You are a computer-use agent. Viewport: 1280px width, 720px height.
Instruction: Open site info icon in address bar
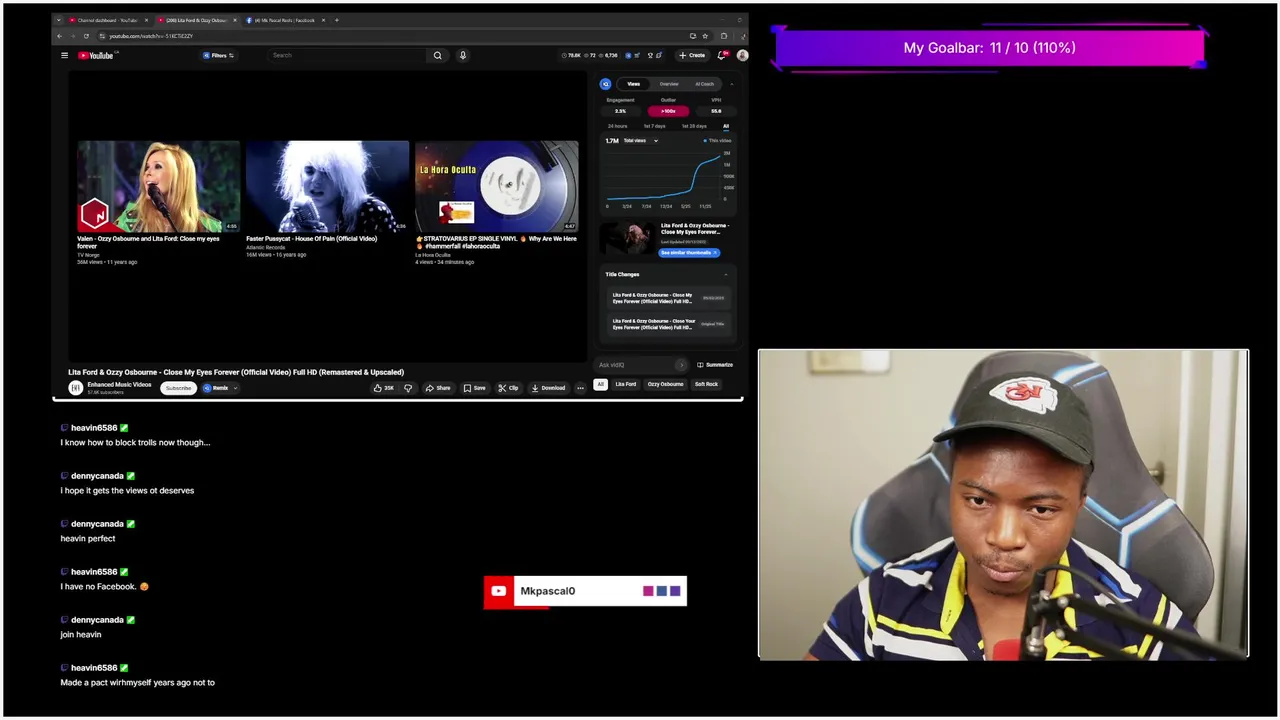(102, 36)
